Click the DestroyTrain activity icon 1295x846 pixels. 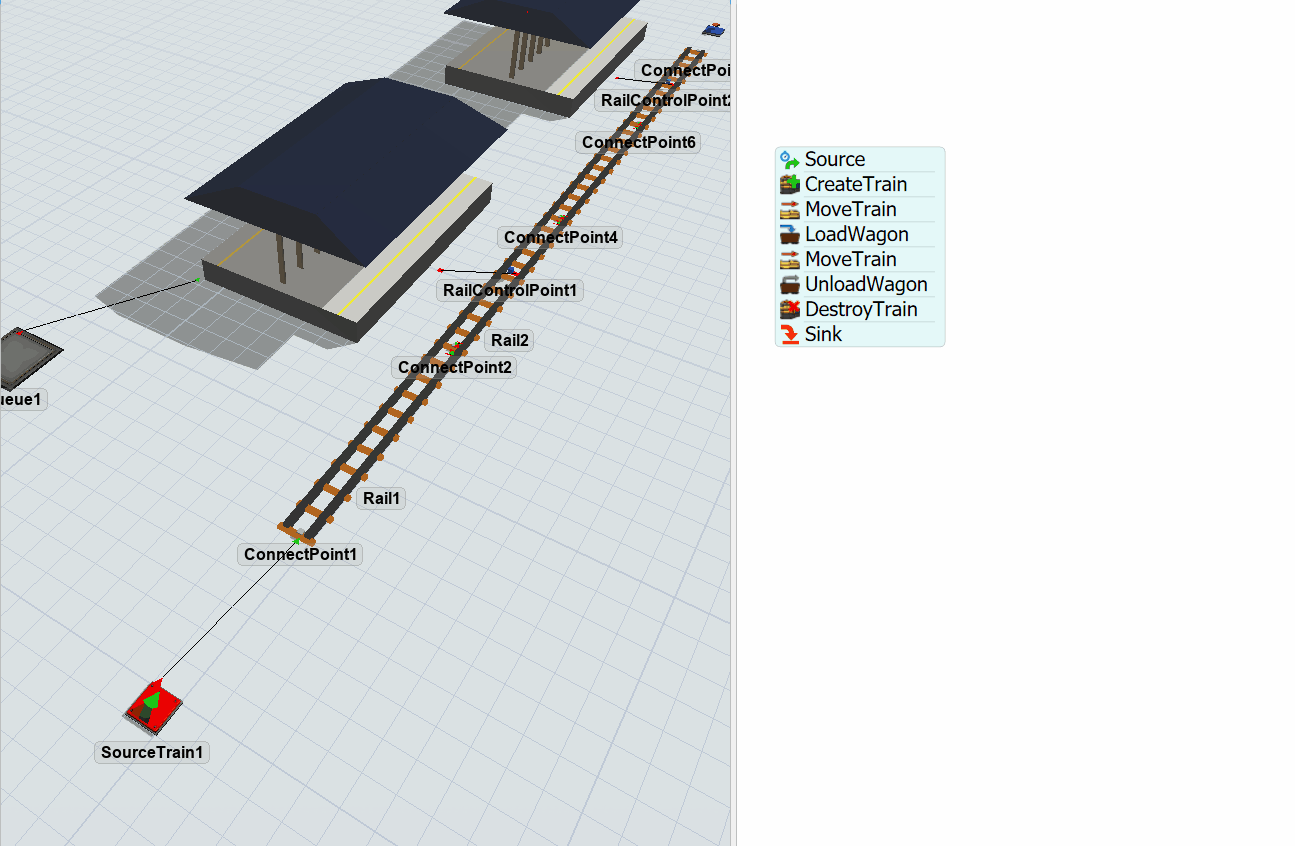pyautogui.click(x=790, y=310)
